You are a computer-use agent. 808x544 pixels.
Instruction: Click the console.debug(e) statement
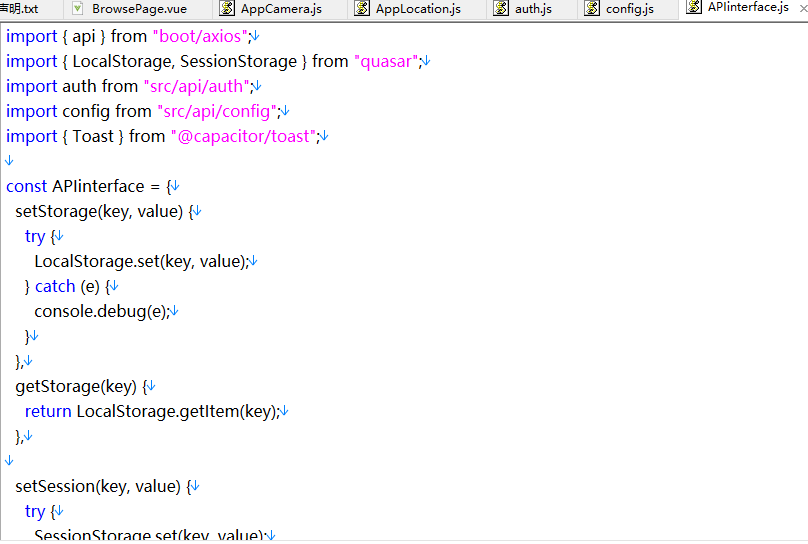point(102,312)
